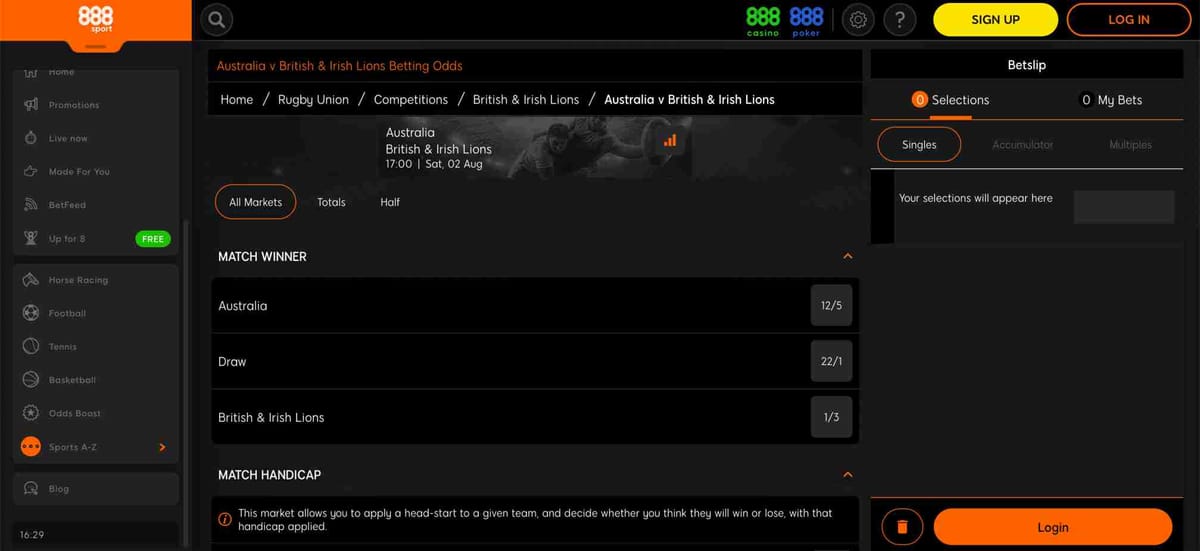Click Basketball icon
This screenshot has height=551, width=1200.
(31, 380)
